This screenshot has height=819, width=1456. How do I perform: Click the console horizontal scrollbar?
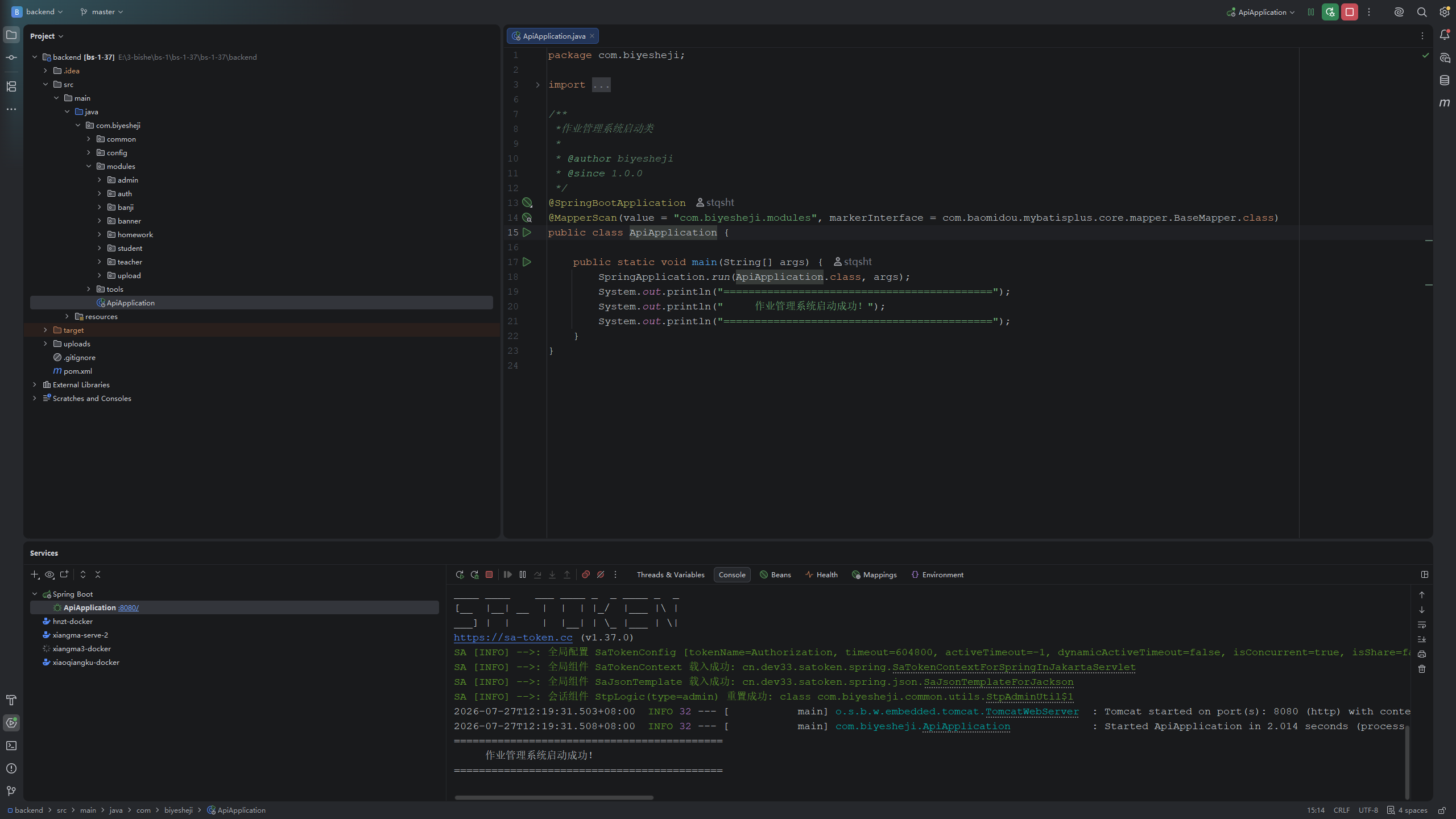pos(554,797)
